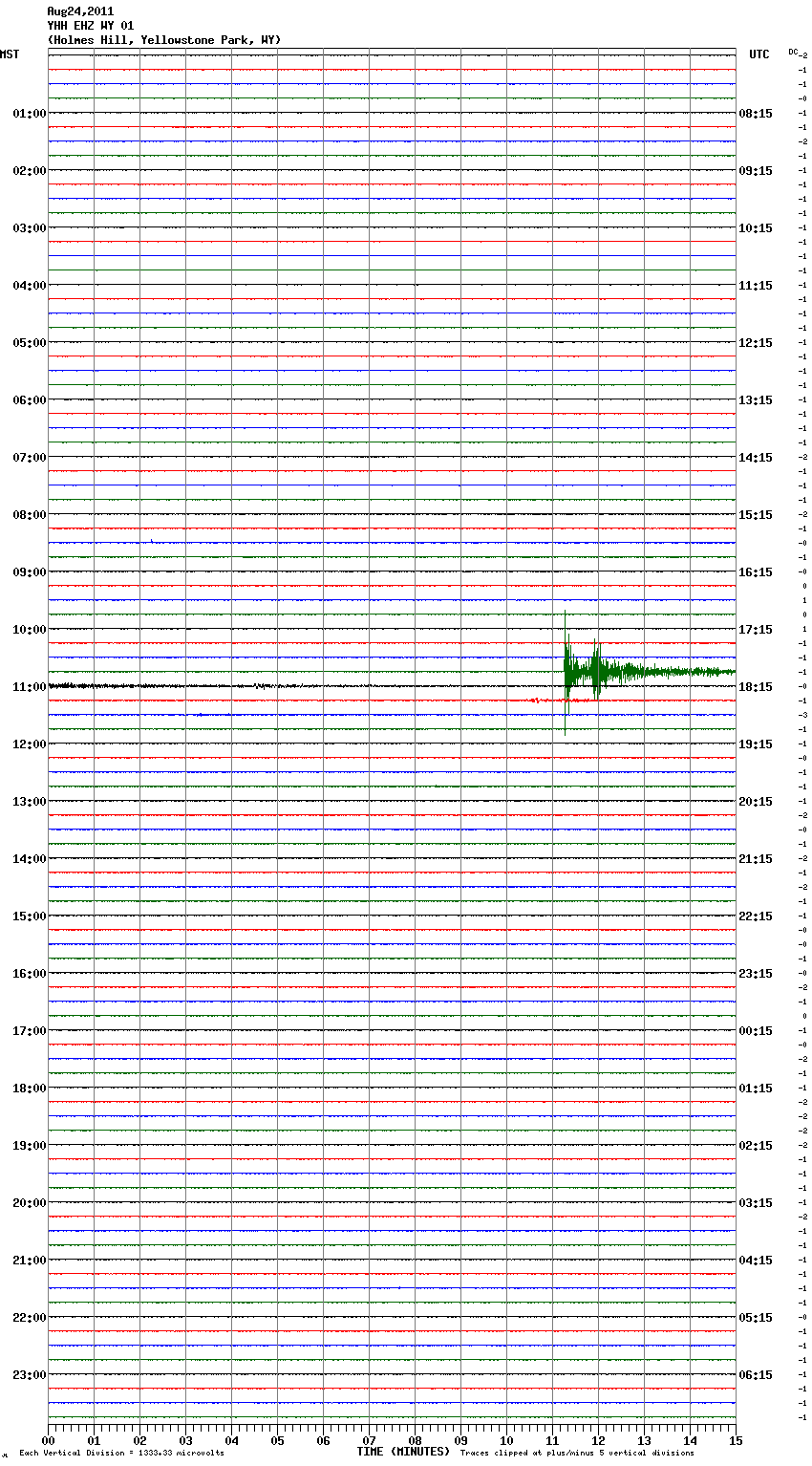Select the 09:00 MST time label

click(x=30, y=572)
